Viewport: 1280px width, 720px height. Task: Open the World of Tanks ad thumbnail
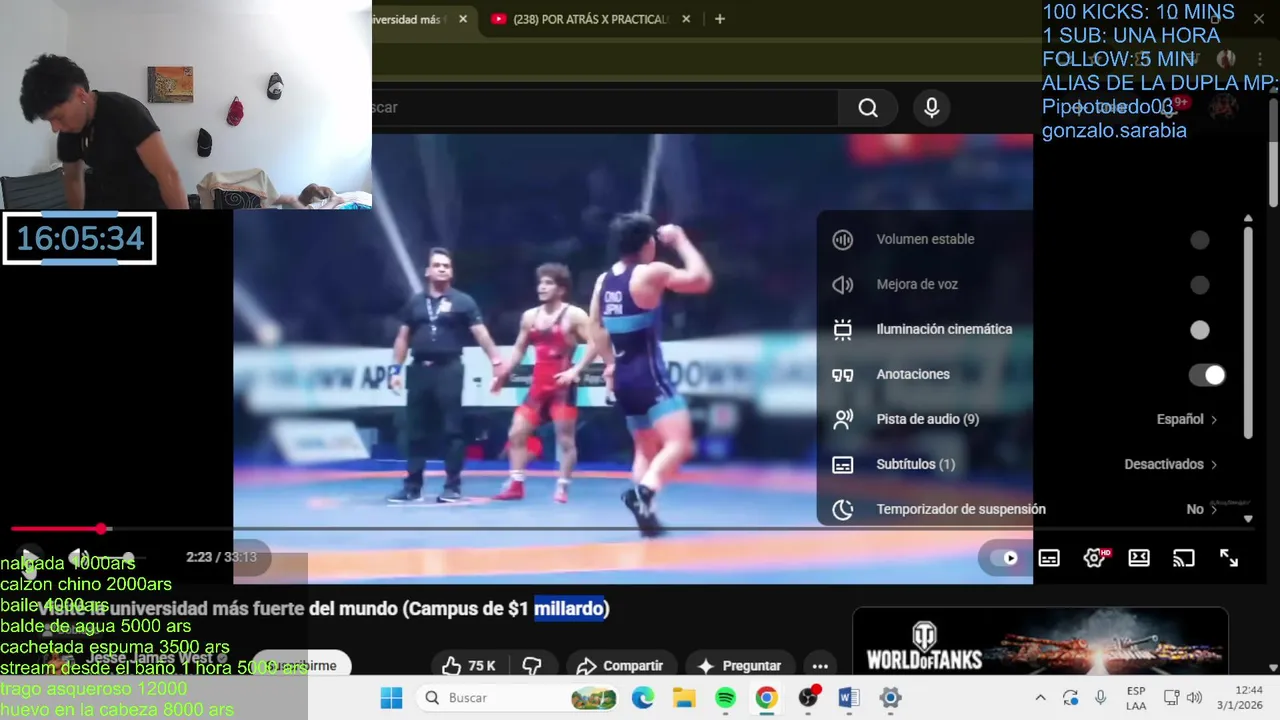pyautogui.click(x=1040, y=641)
